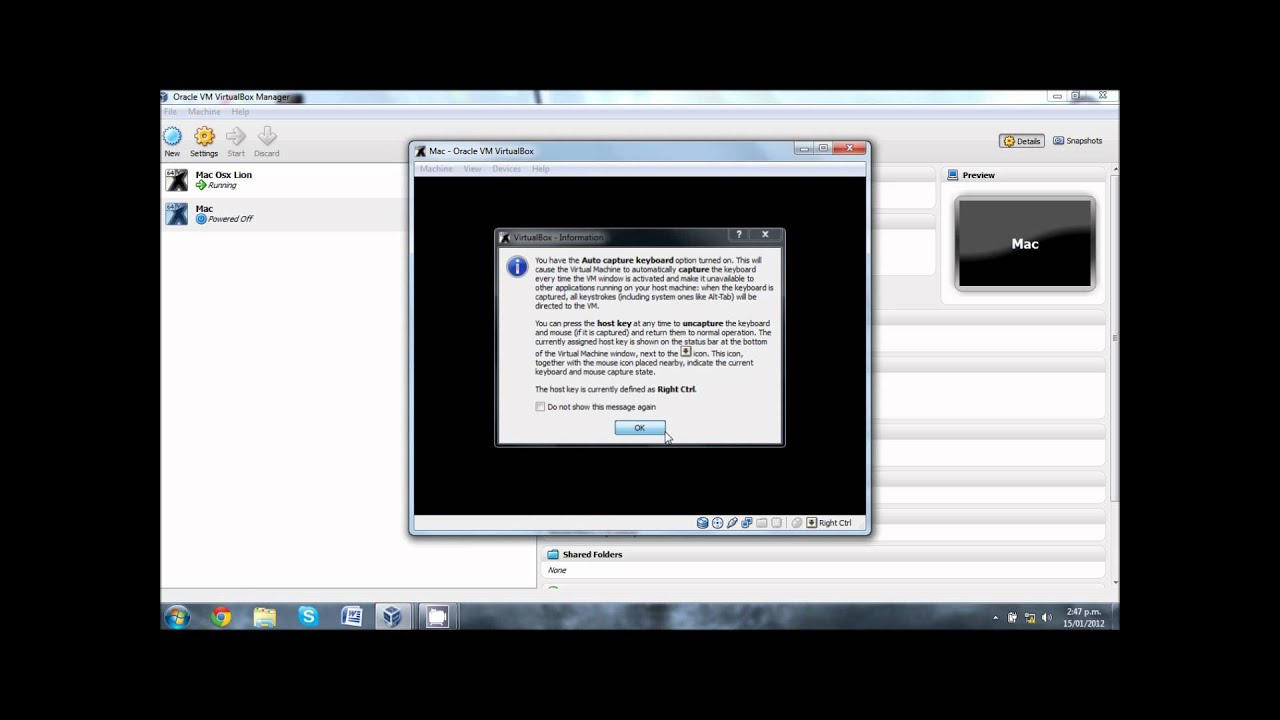
Task: Open Machine menu in VirtualBox Manager
Action: pos(204,112)
